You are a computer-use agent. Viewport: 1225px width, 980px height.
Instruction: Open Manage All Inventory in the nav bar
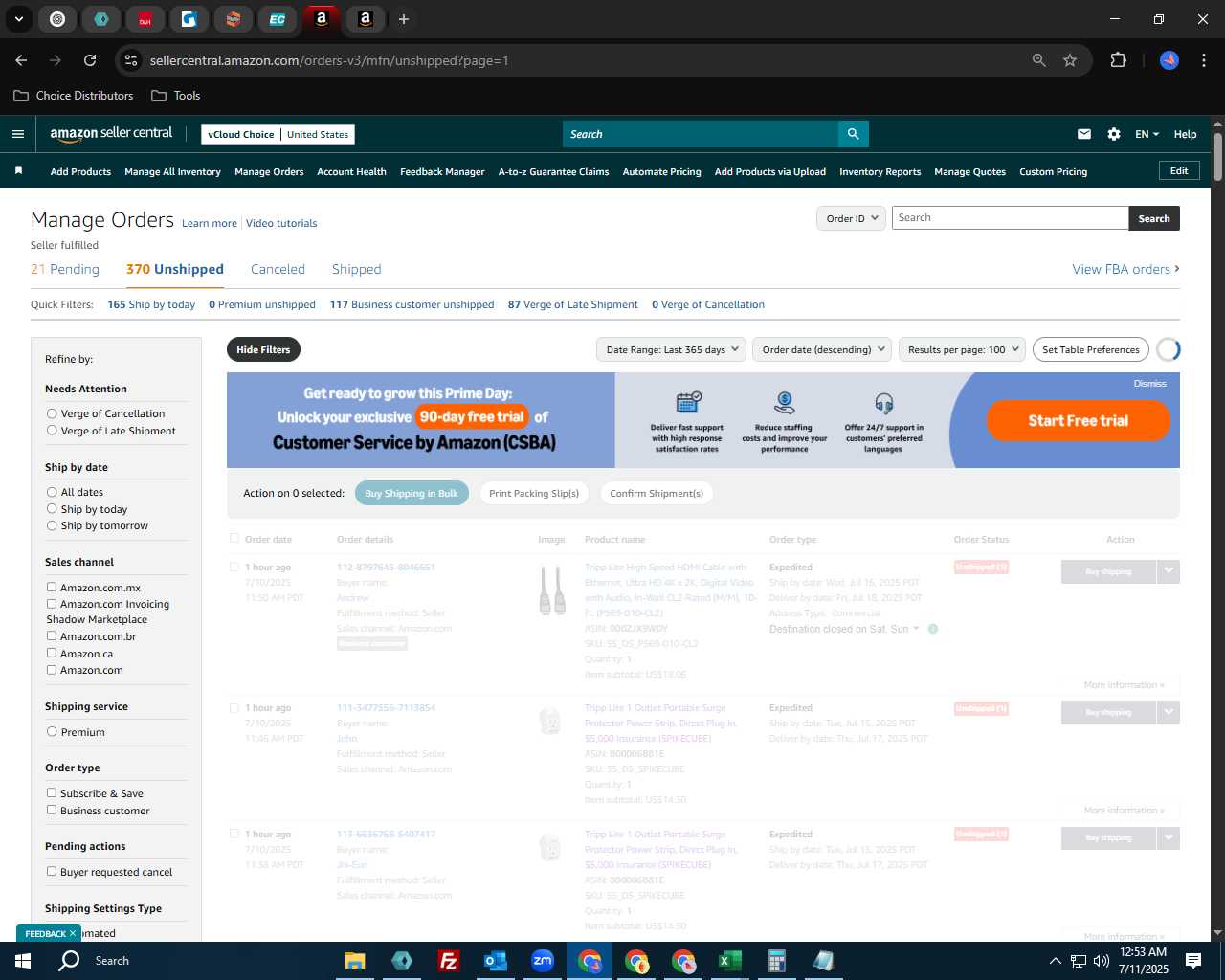pyautogui.click(x=172, y=172)
